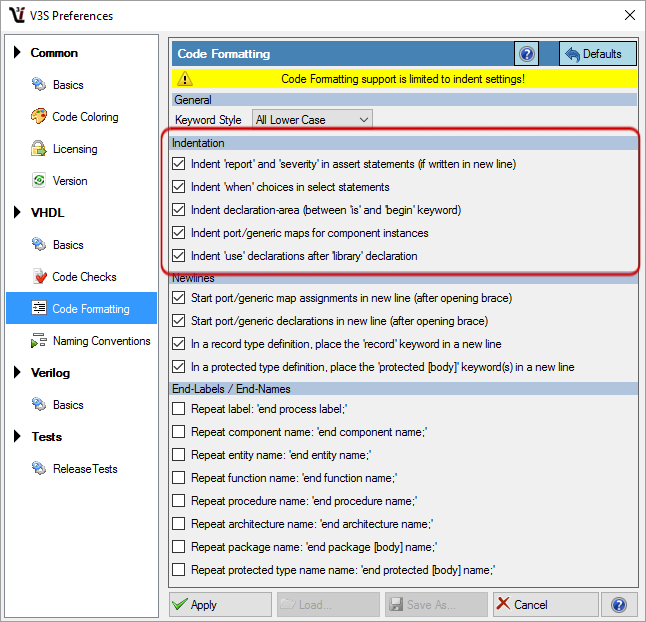Click the red X icon on Cancel

[x=503, y=604]
